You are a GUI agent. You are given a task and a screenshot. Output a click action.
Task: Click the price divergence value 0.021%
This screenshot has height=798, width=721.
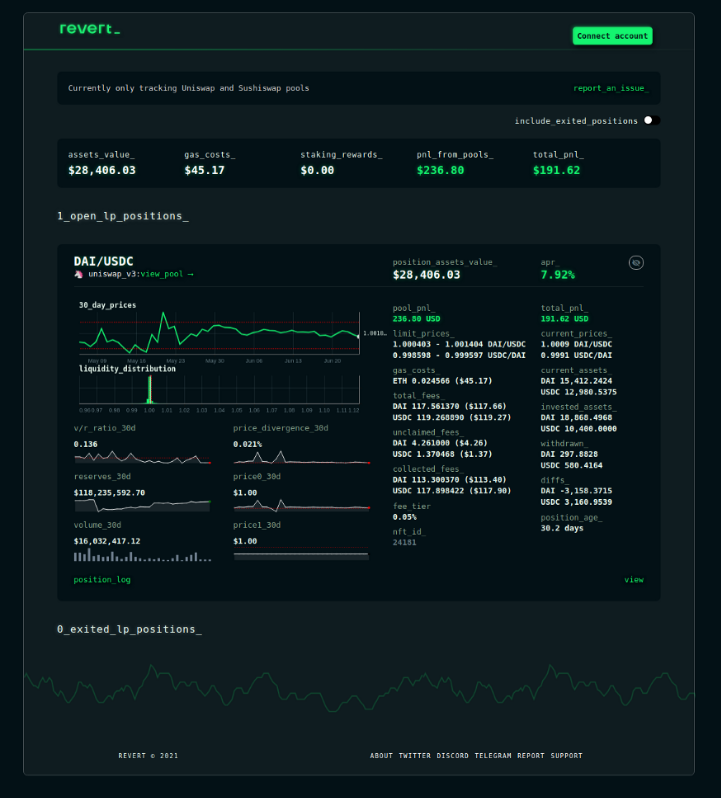coord(247,444)
